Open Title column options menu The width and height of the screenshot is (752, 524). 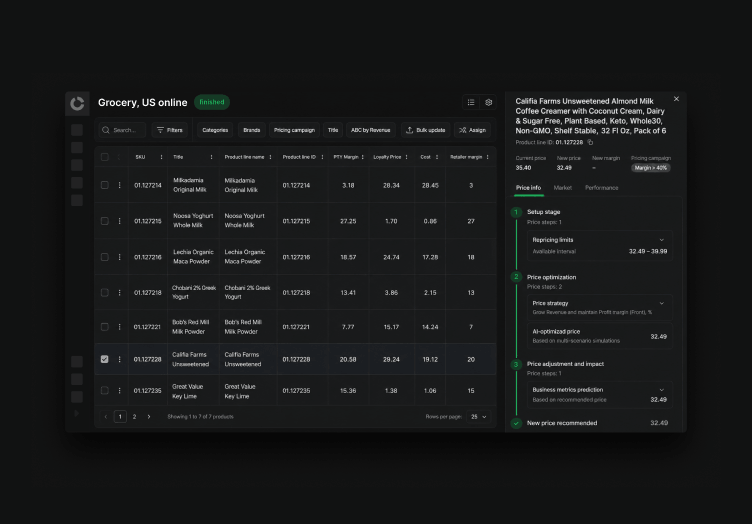(x=211, y=157)
